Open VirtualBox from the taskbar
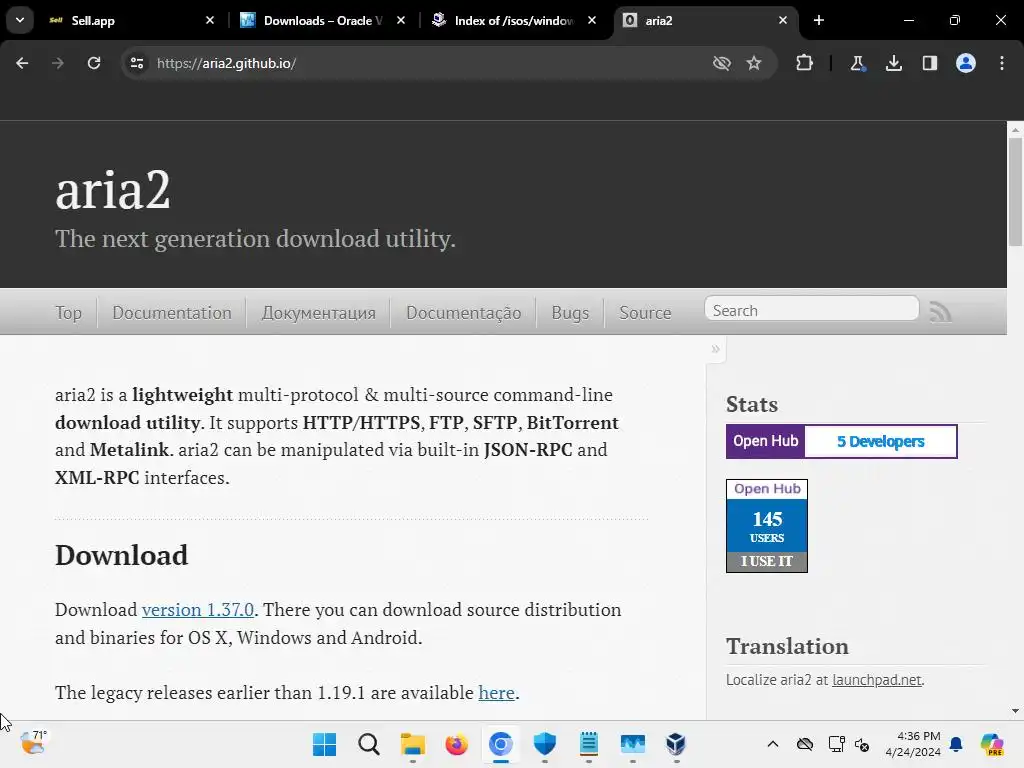The image size is (1024, 768). (x=676, y=744)
